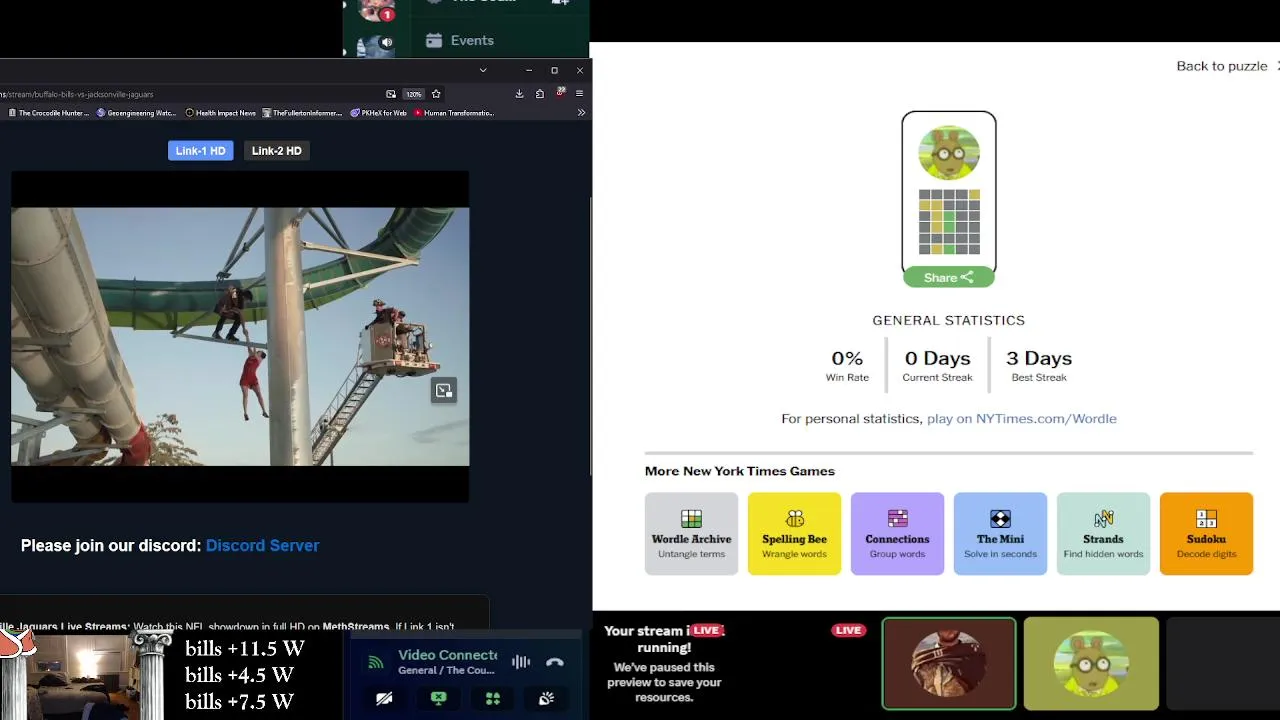1280x720 pixels.
Task: Open Discord soundboard icon
Action: 546,699
